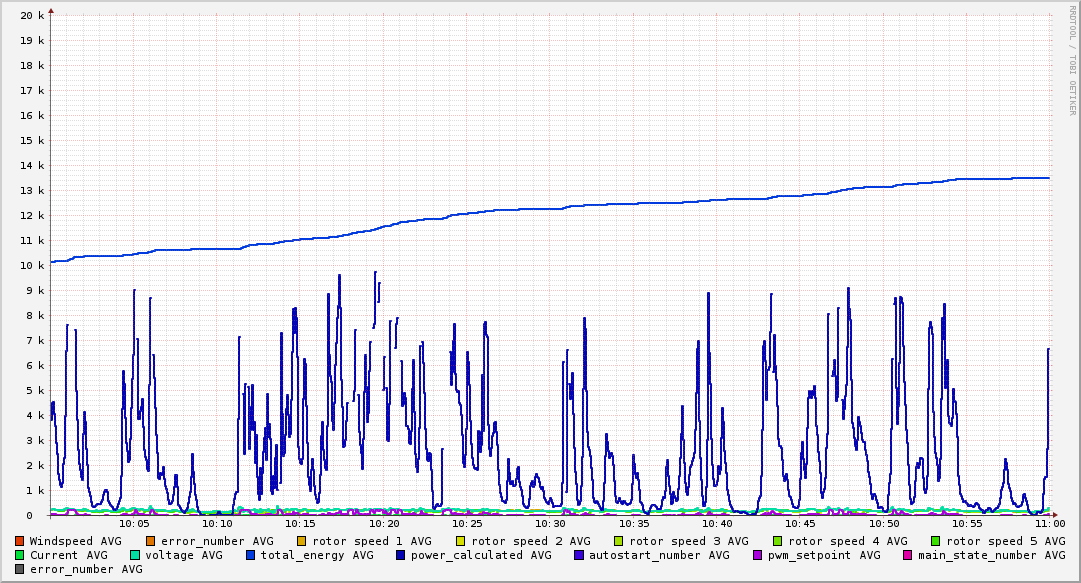1081x583 pixels.
Task: Click the purple pwm_setpoint AVG swatch
Action: click(x=757, y=555)
